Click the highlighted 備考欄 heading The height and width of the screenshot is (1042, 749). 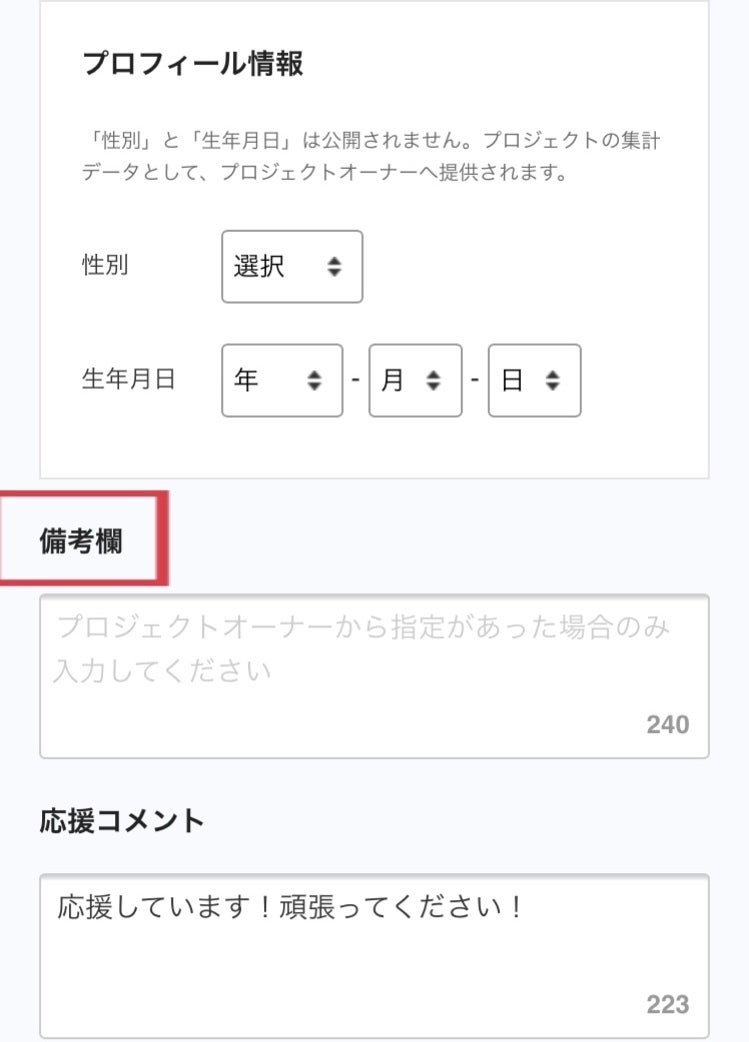tap(82, 541)
